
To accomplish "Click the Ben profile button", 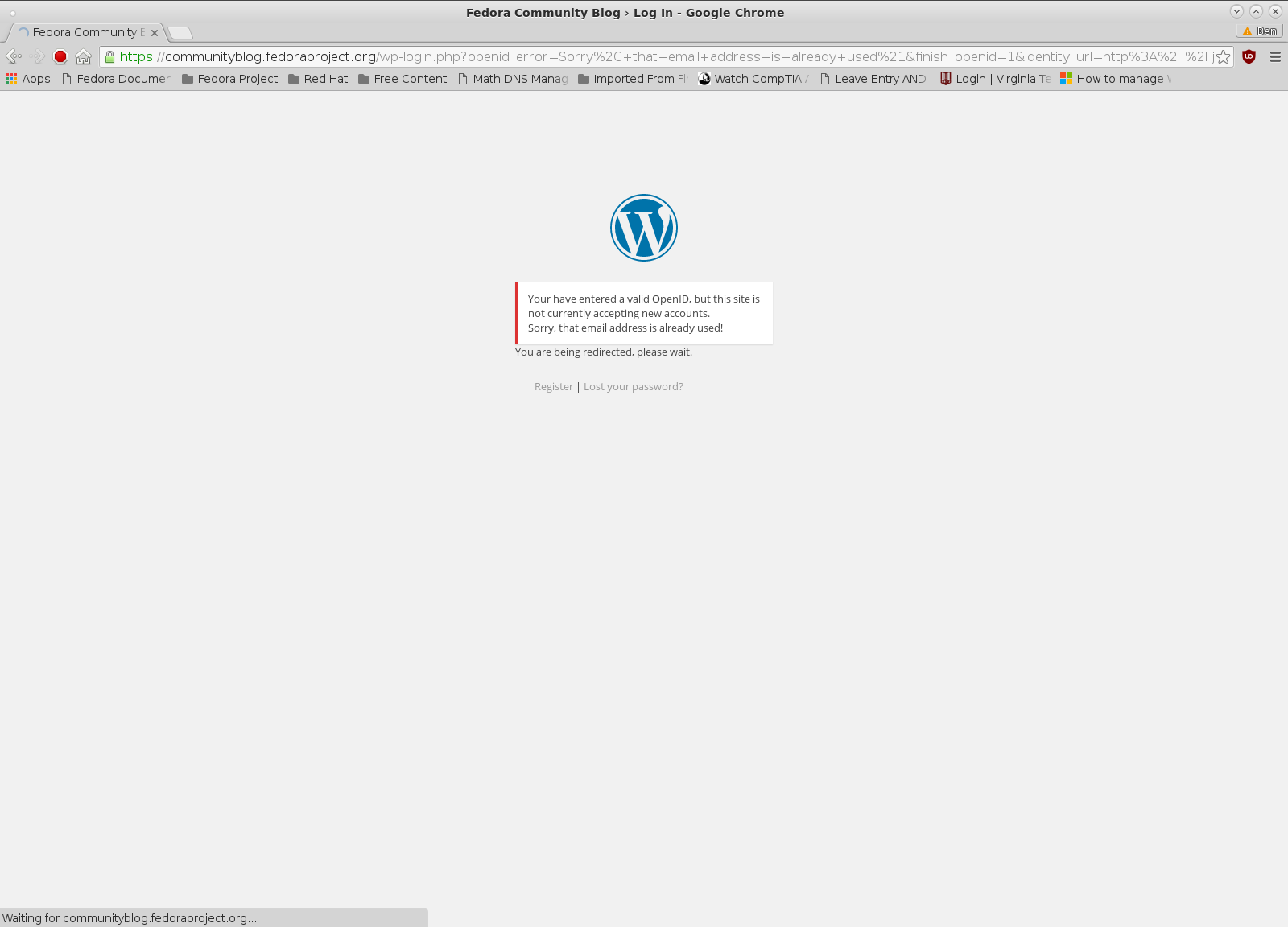I will click(1260, 31).
